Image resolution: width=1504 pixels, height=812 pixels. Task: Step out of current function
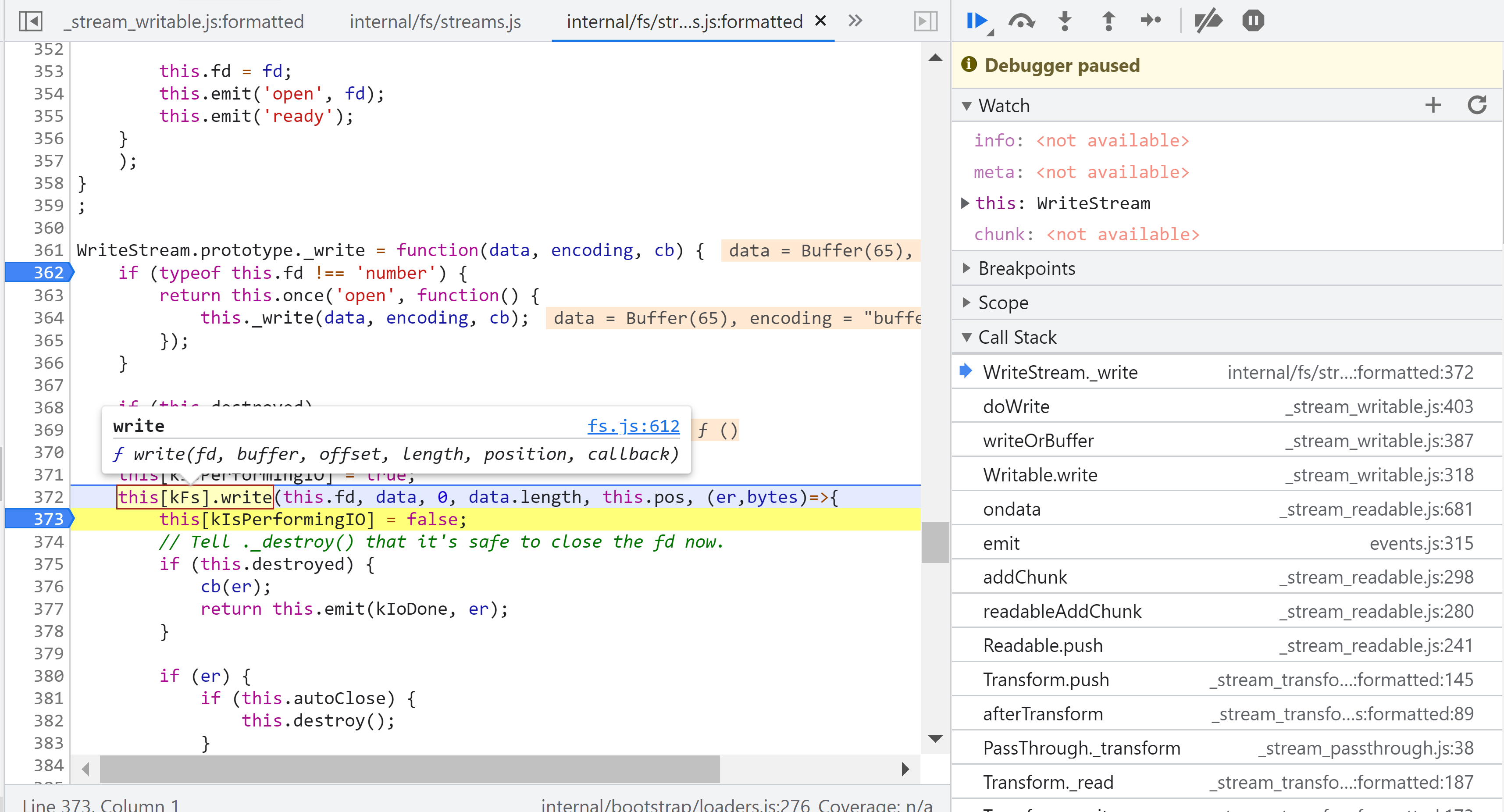click(x=1108, y=21)
